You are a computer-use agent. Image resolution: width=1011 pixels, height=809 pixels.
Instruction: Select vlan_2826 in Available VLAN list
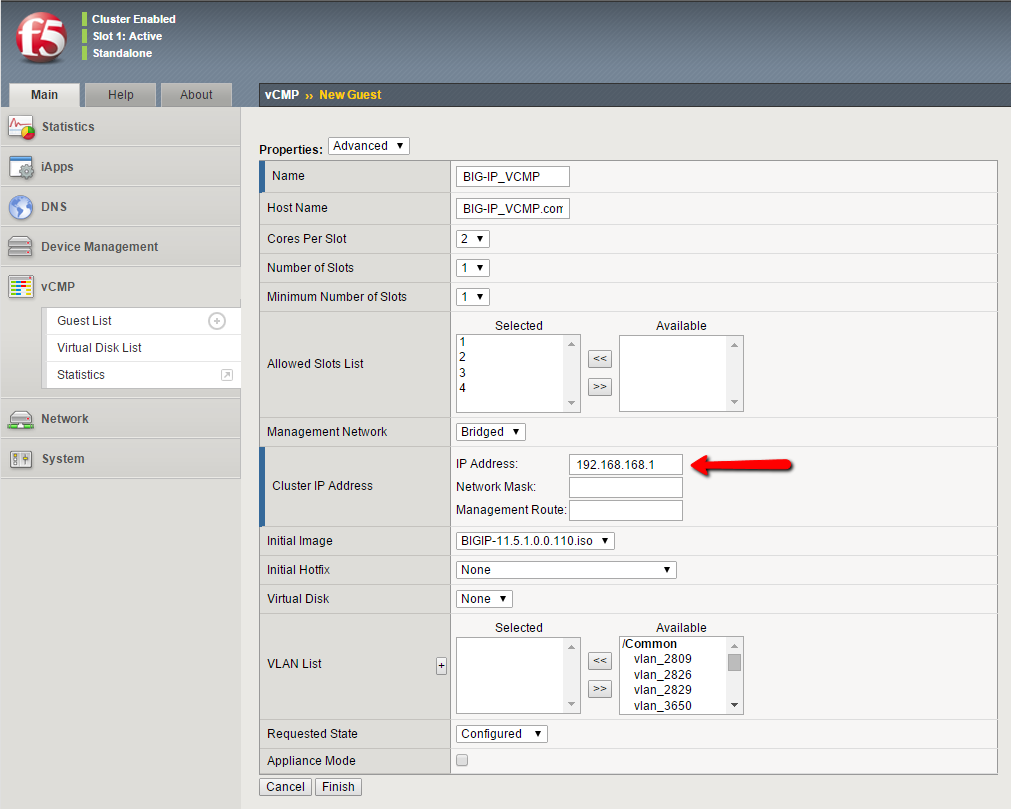coord(662,675)
